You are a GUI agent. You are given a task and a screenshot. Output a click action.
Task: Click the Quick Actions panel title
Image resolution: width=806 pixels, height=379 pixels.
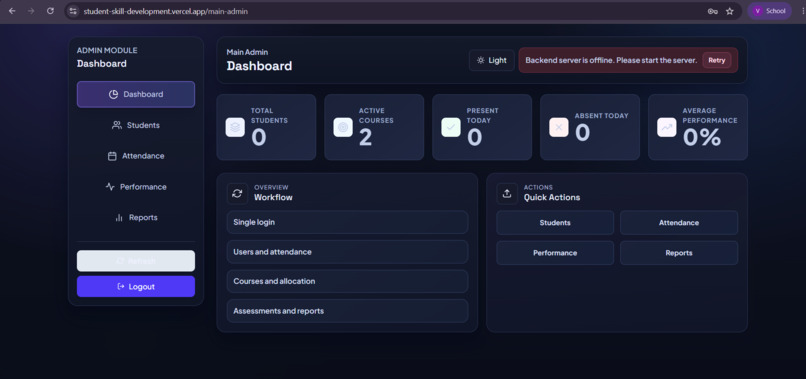click(x=552, y=197)
